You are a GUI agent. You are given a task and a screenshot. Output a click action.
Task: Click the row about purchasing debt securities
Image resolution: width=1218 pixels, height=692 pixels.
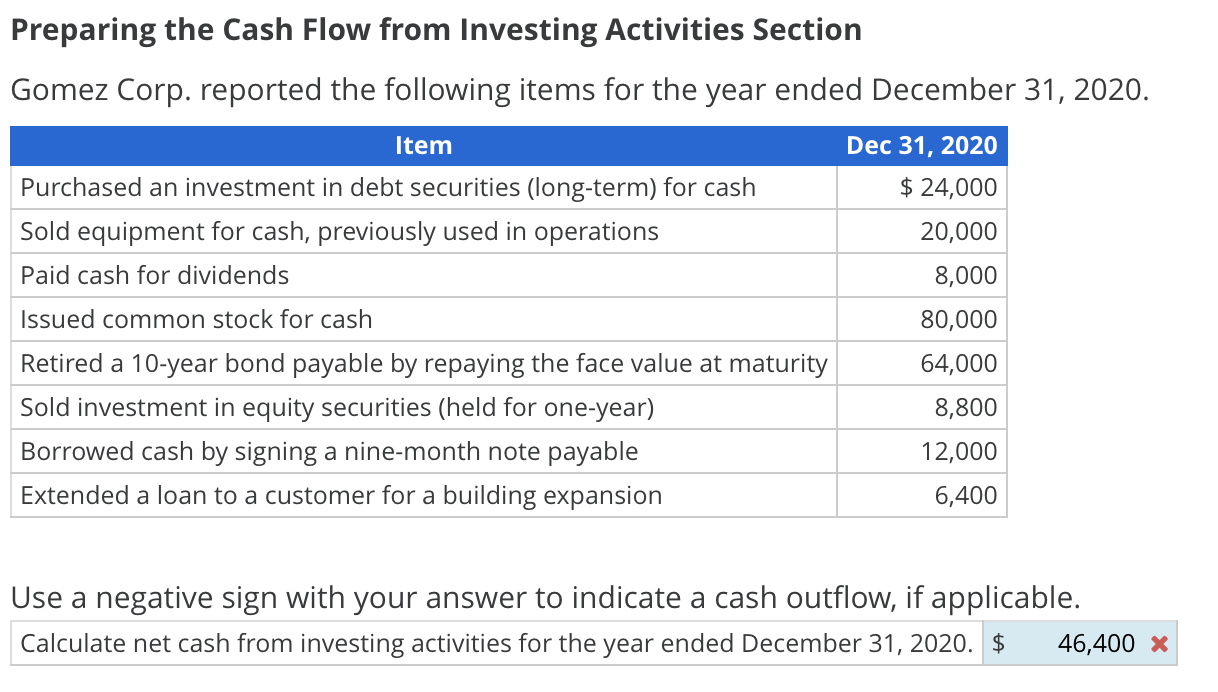tap(385, 187)
